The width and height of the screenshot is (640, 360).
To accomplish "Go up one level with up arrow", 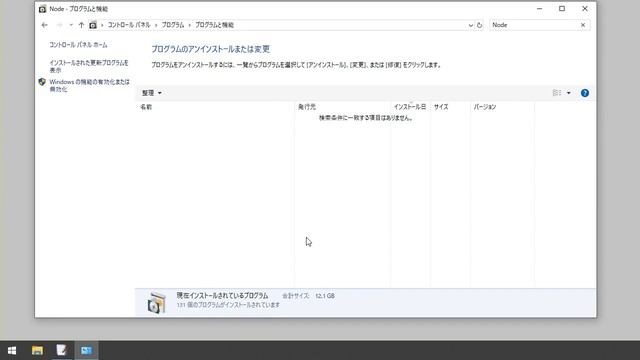I will (81, 25).
